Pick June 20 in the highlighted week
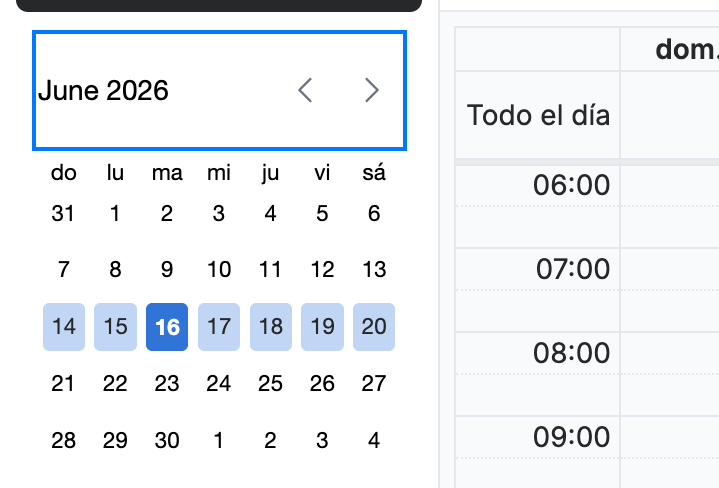Image resolution: width=719 pixels, height=488 pixels. 374,327
